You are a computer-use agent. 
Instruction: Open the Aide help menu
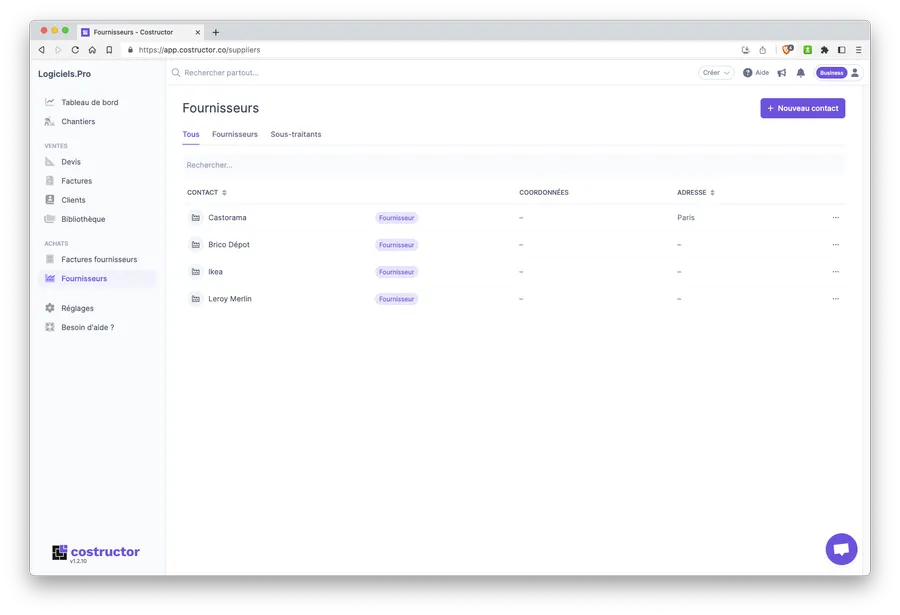point(756,73)
